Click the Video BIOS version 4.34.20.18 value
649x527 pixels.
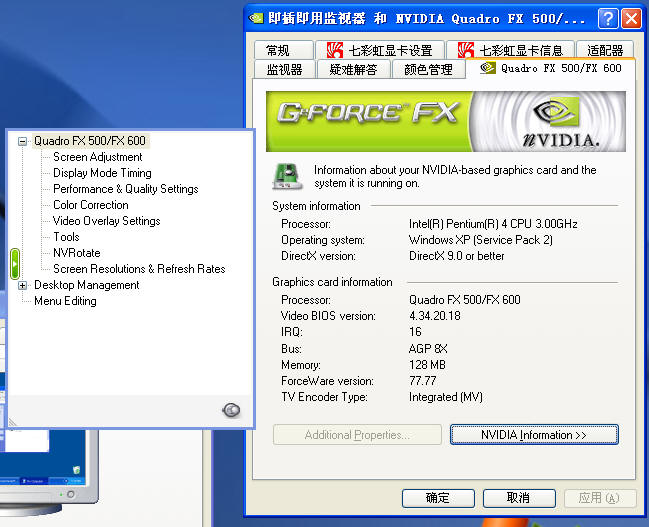(435, 316)
